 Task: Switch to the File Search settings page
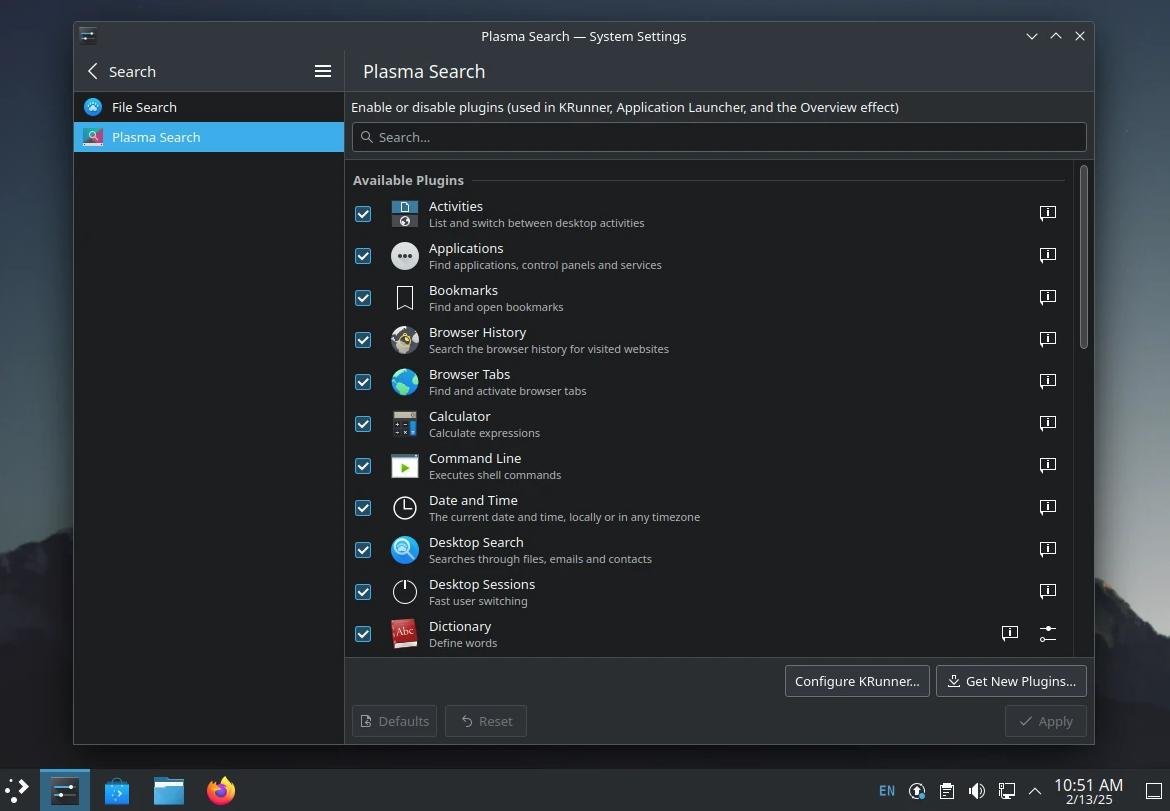144,107
